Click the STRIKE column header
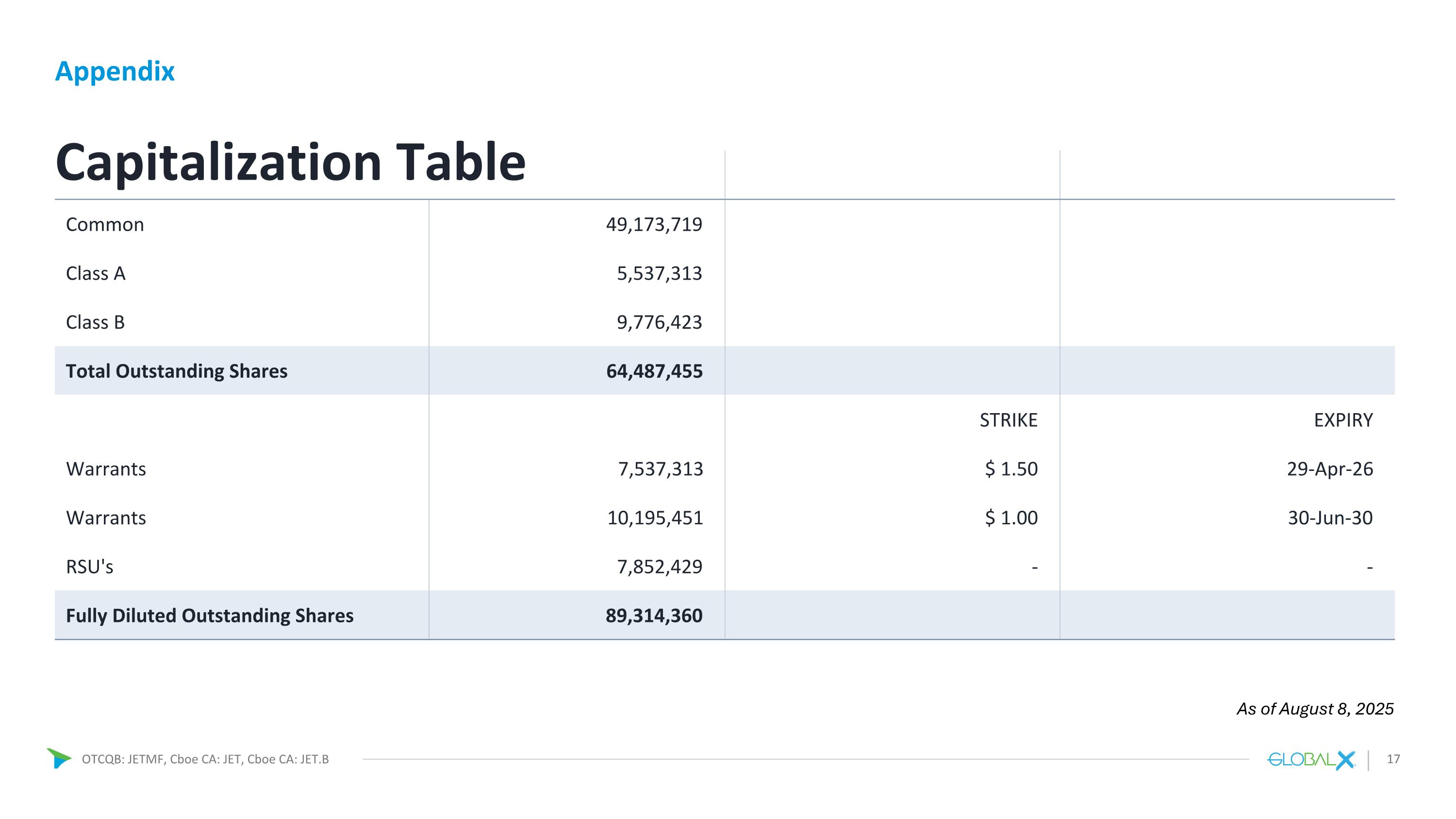Viewport: 1456px width, 819px height. click(1009, 420)
